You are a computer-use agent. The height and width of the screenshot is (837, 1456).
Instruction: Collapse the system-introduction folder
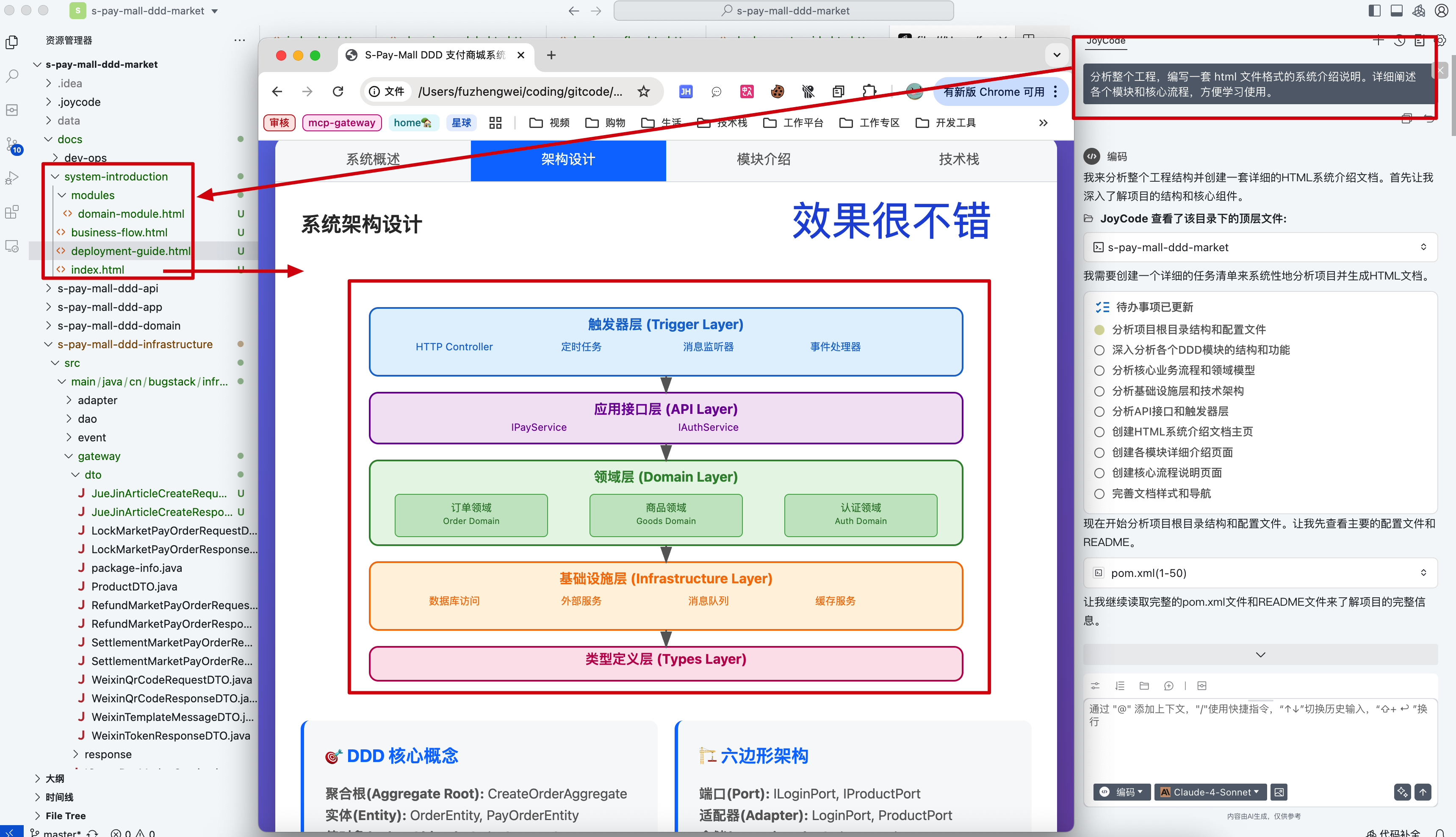tap(116, 177)
